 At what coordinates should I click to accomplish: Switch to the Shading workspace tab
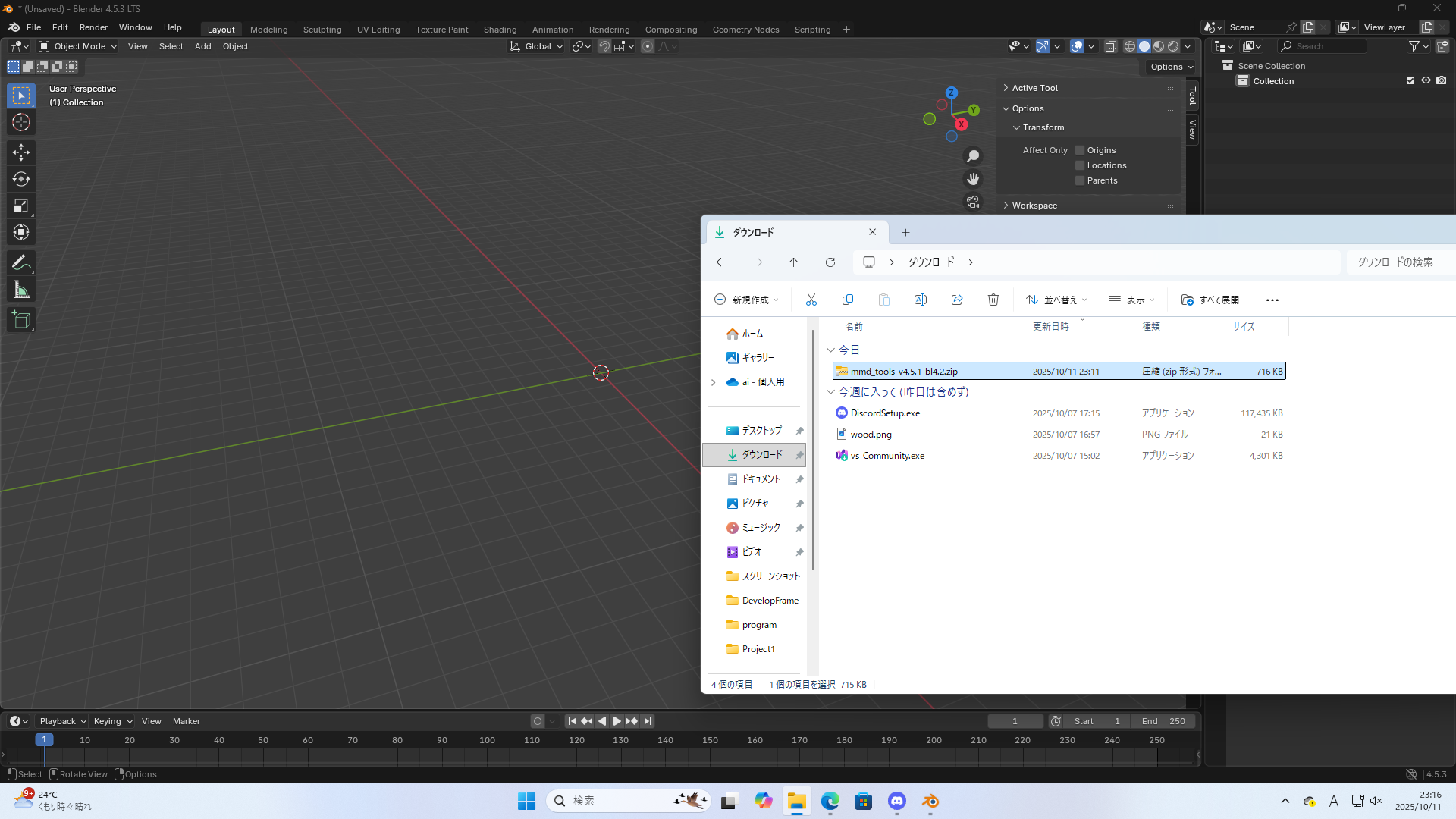point(500,30)
